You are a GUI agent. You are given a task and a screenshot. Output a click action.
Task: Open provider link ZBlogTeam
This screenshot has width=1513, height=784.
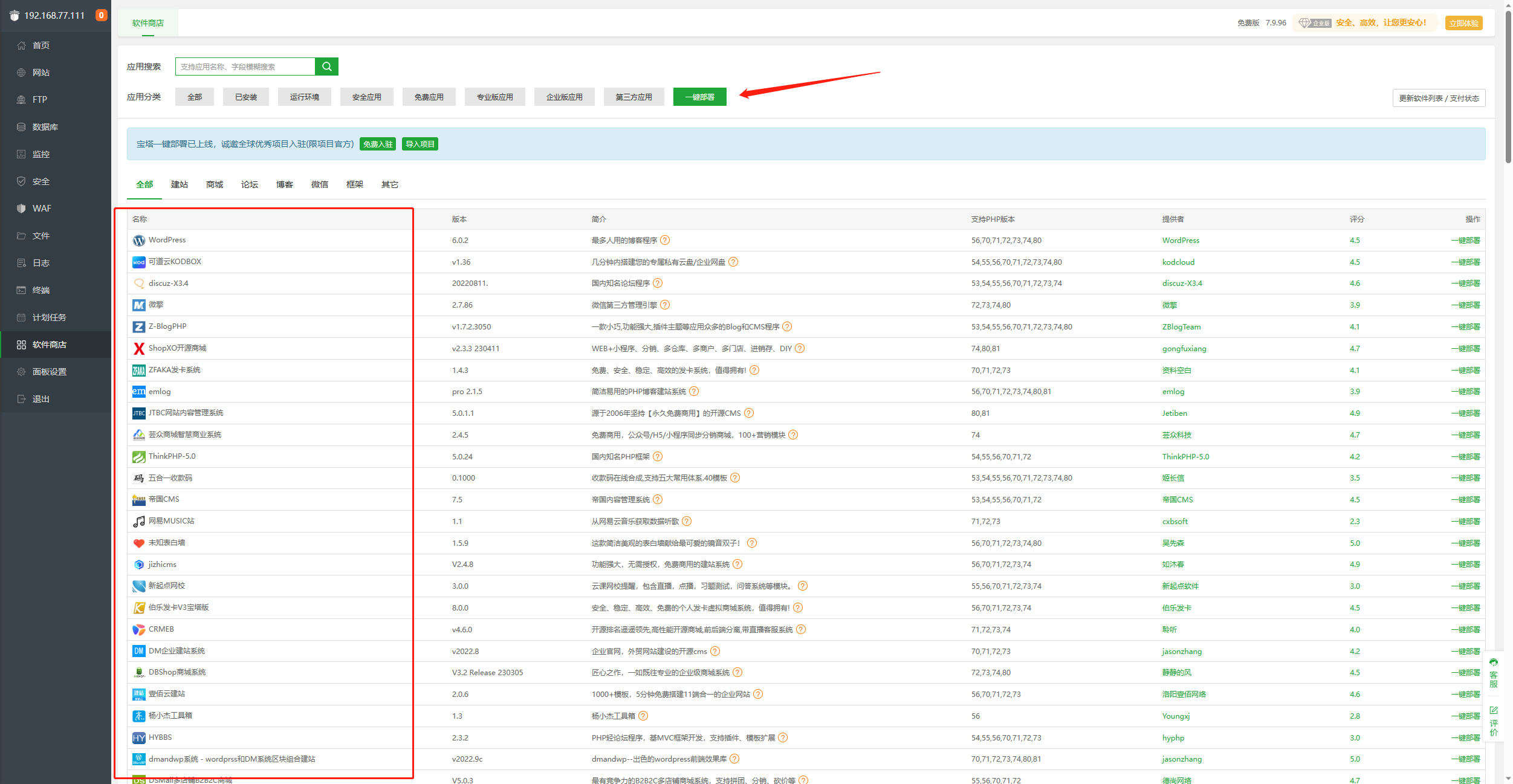(x=1181, y=327)
